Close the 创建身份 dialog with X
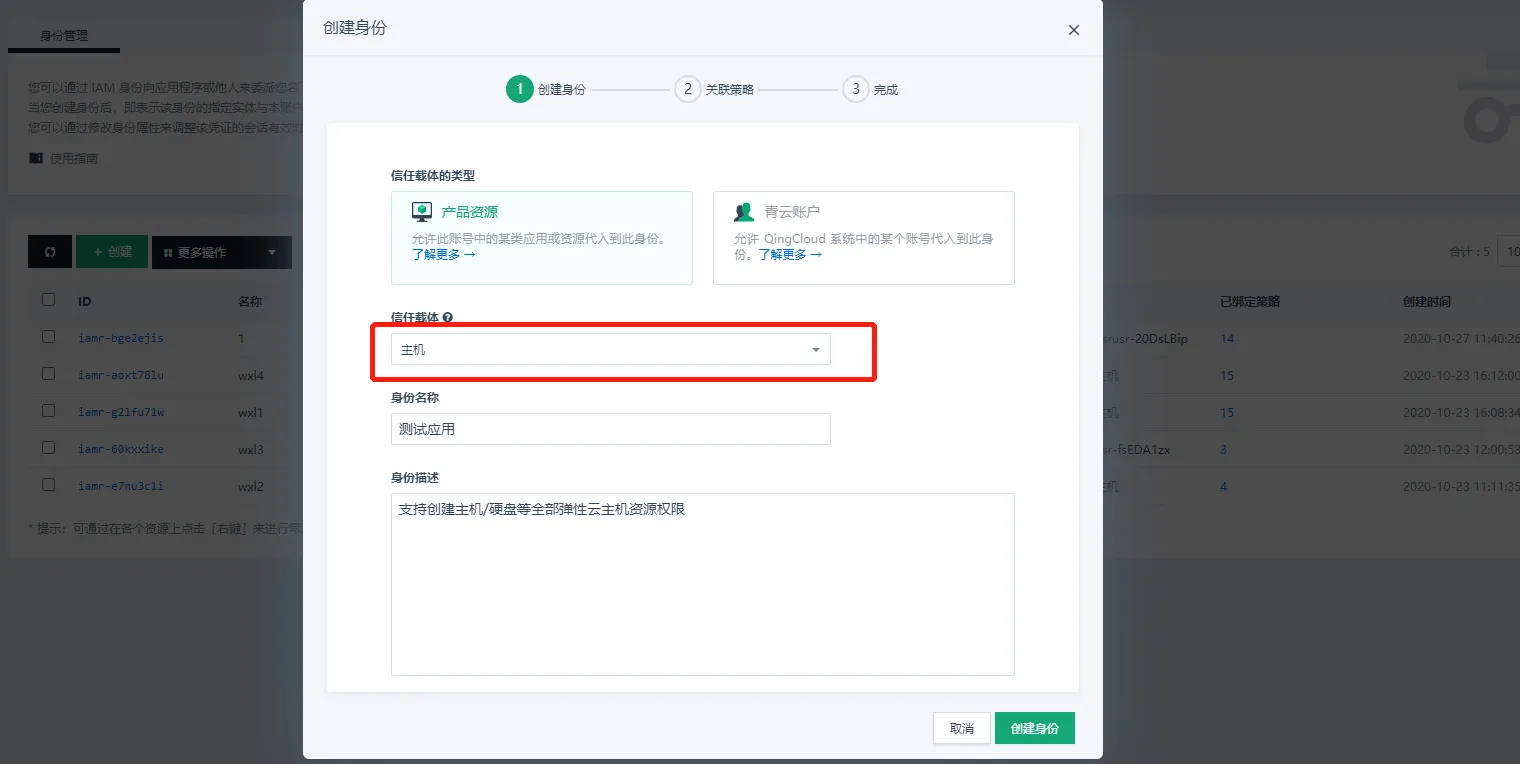 (x=1074, y=30)
